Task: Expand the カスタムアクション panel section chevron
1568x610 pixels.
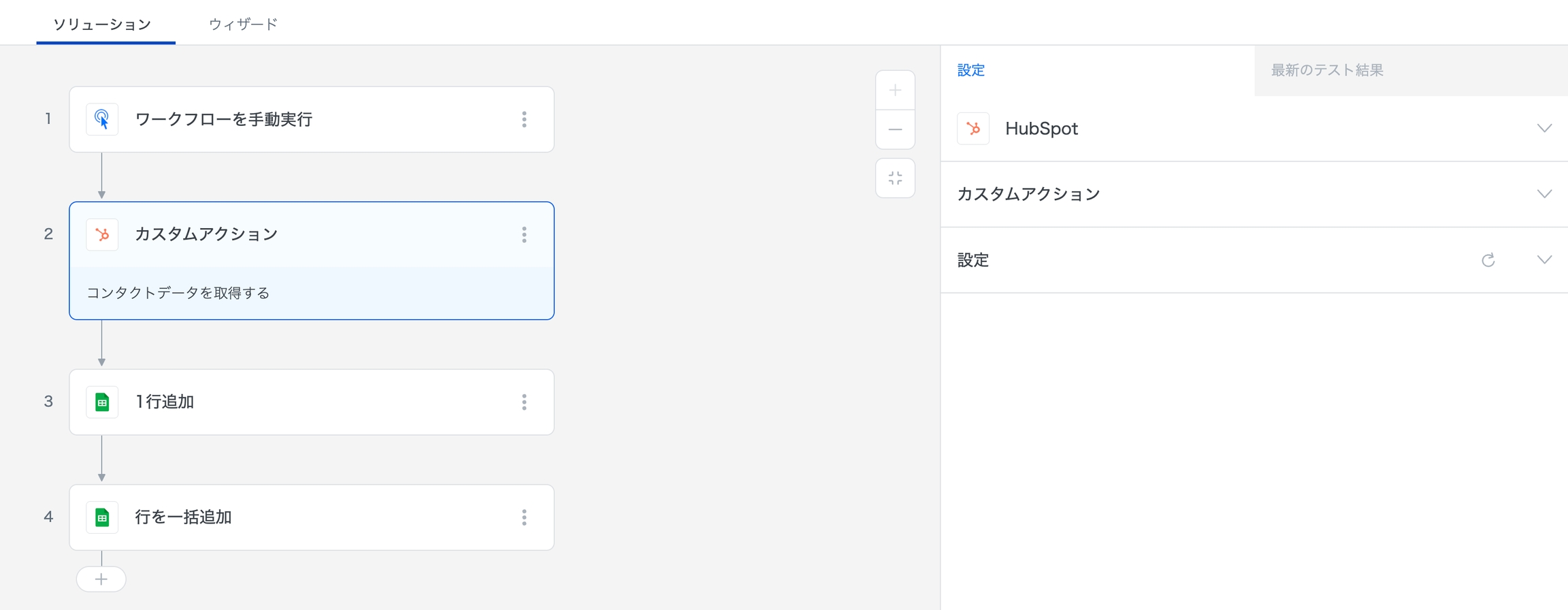Action: tap(1544, 194)
